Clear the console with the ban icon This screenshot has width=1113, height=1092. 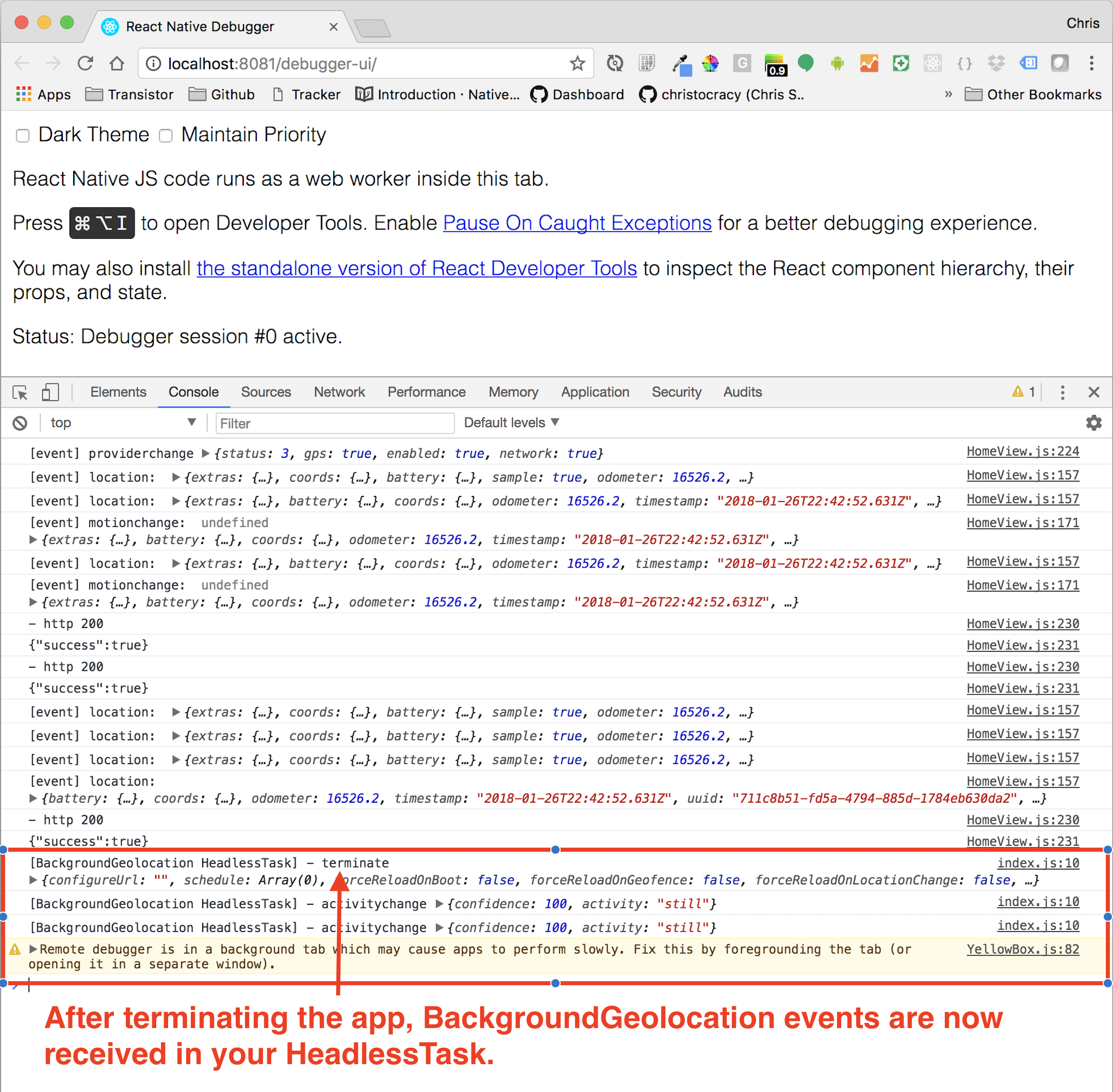click(20, 423)
